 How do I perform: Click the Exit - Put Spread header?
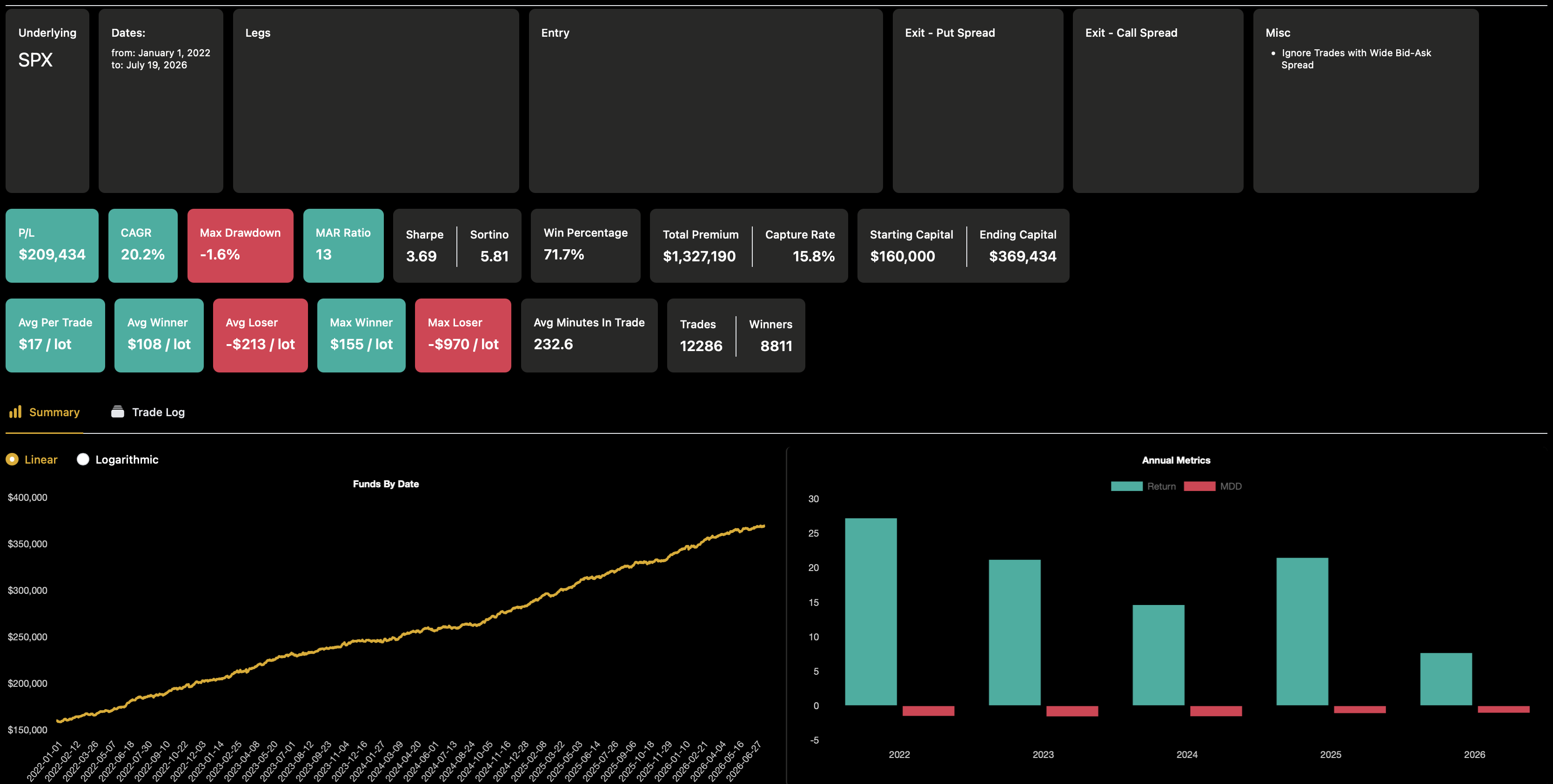pyautogui.click(x=950, y=33)
